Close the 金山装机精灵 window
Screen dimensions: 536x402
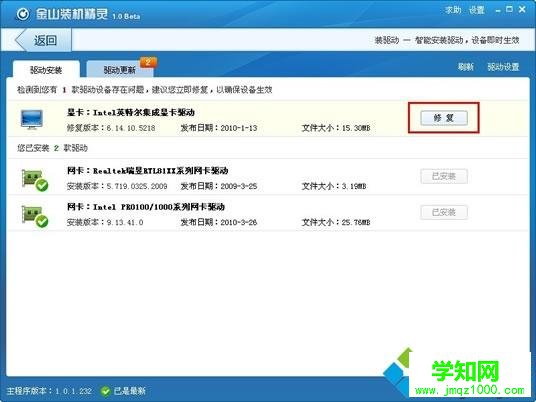click(x=522, y=9)
